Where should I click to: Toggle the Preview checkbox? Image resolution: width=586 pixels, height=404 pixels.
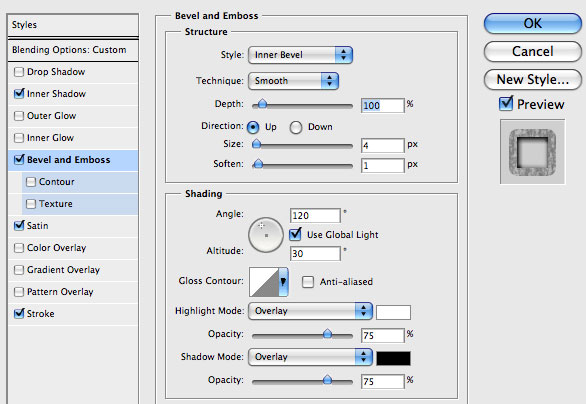click(506, 104)
